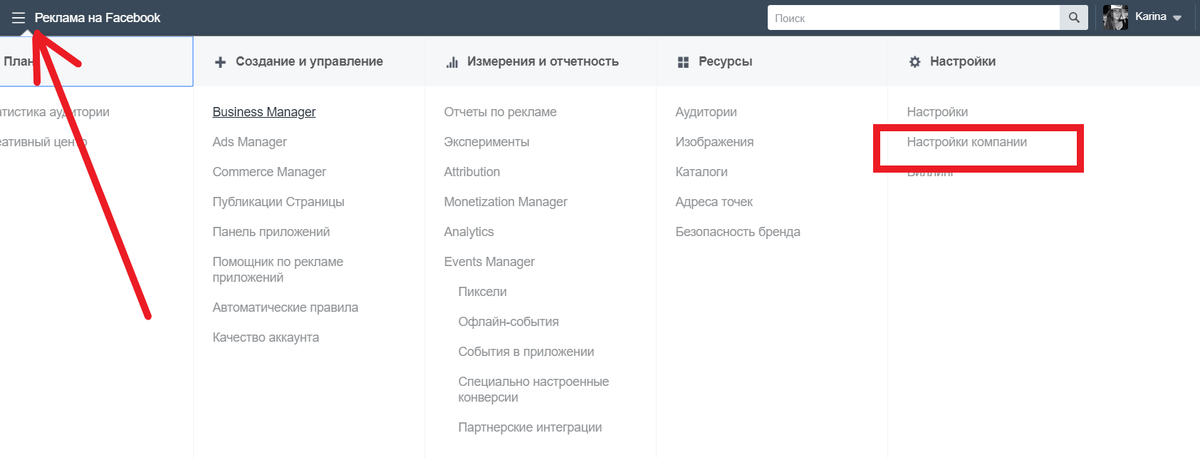Open Настройки компании

(x=967, y=142)
